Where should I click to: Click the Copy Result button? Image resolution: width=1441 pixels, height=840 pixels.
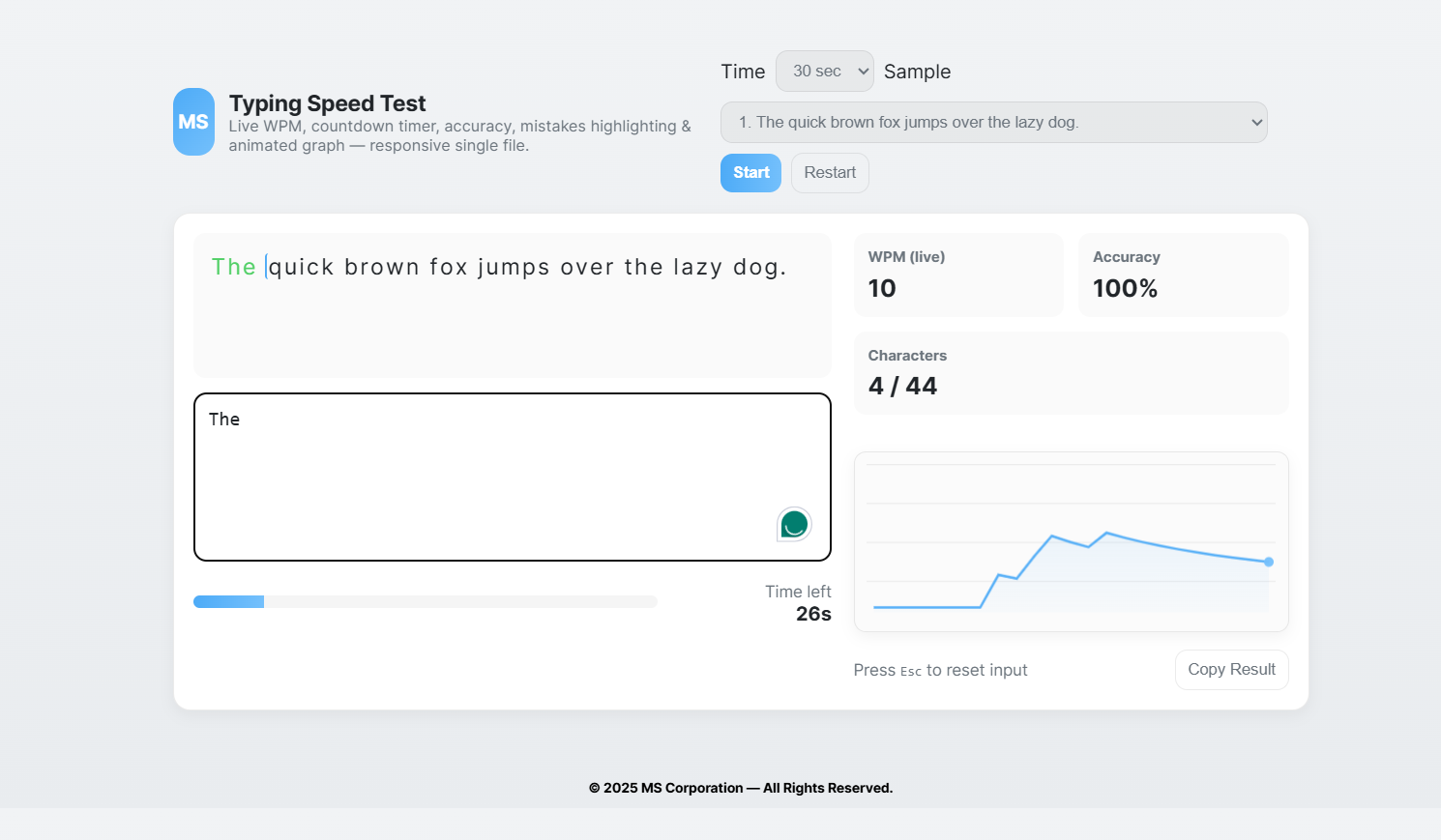coord(1231,670)
